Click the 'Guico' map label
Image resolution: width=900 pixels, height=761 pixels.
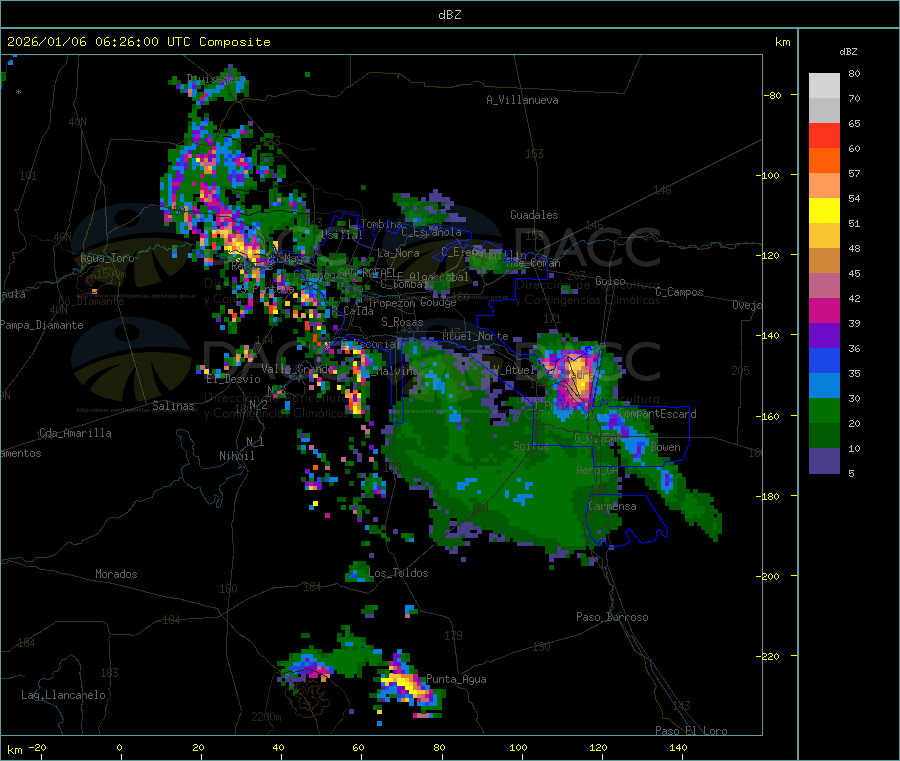(x=610, y=282)
